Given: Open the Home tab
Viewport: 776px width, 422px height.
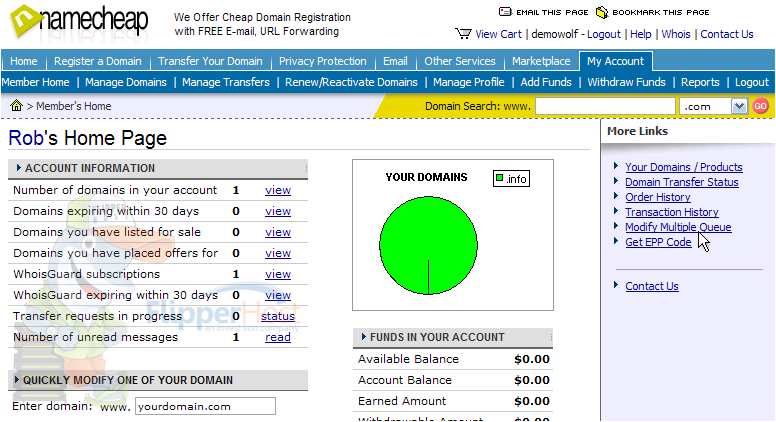Looking at the screenshot, I should (24, 61).
